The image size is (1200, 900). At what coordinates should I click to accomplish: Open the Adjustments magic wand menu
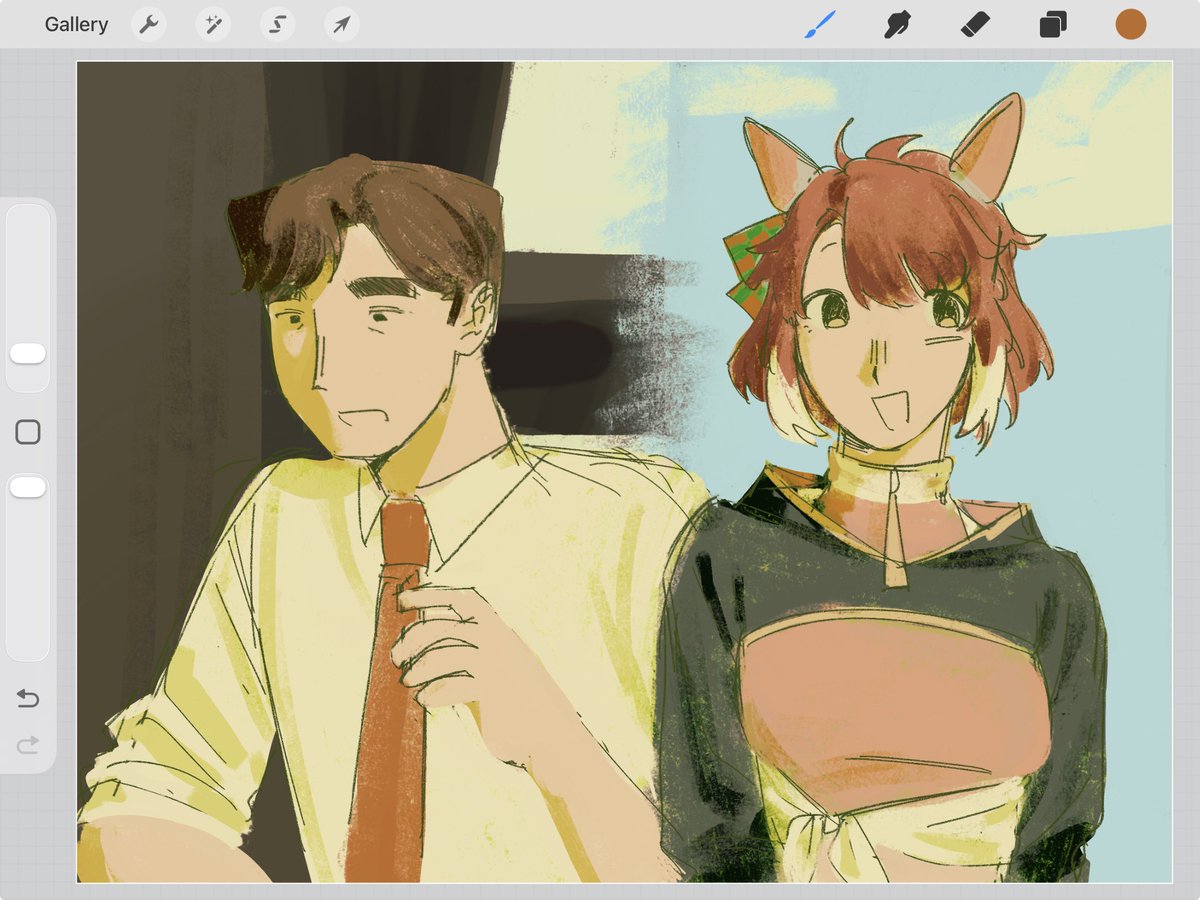tap(213, 25)
